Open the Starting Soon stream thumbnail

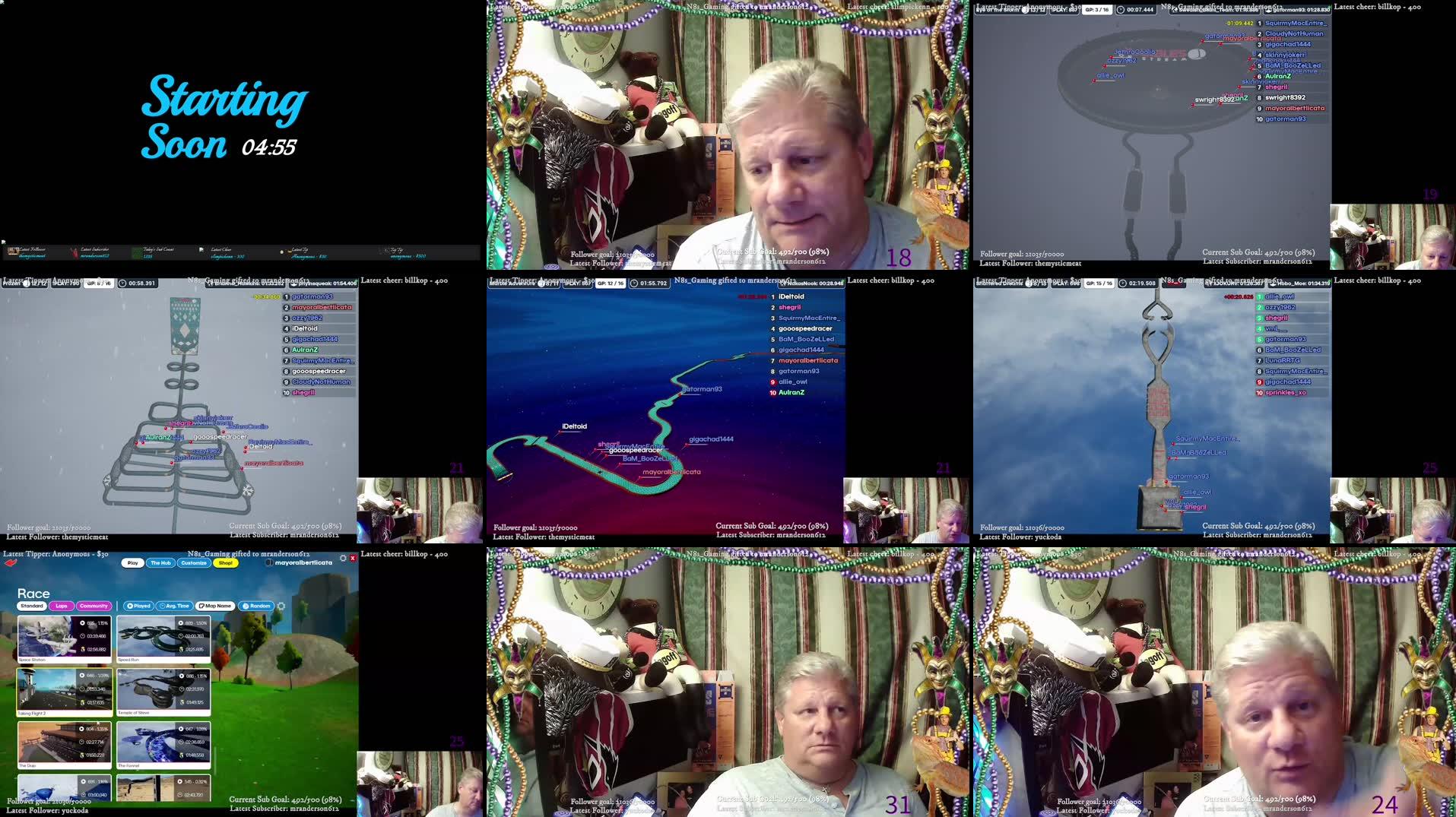click(241, 135)
